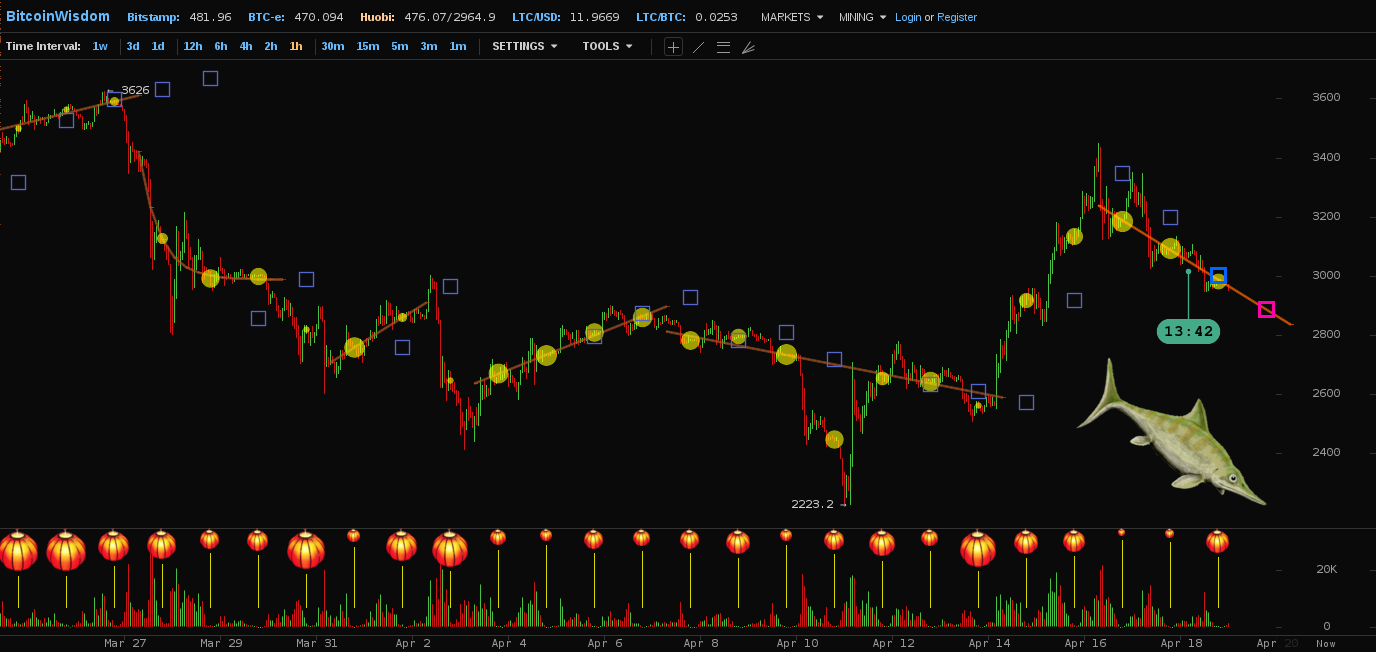Switch time interval to 1d
Viewport: 1376px width, 652px height.
[x=158, y=46]
